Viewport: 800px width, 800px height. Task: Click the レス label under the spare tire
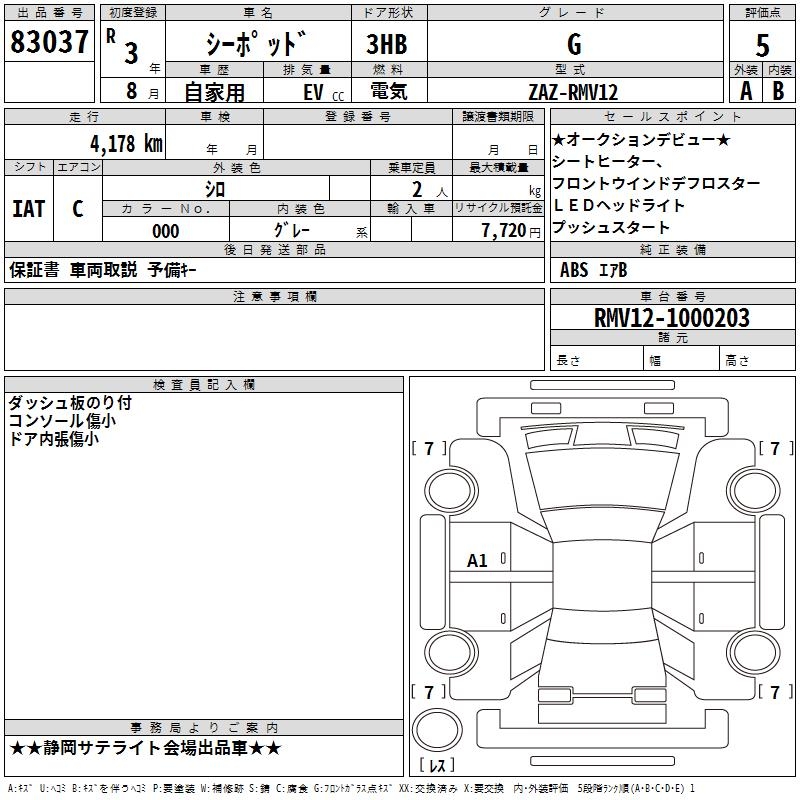(437, 765)
